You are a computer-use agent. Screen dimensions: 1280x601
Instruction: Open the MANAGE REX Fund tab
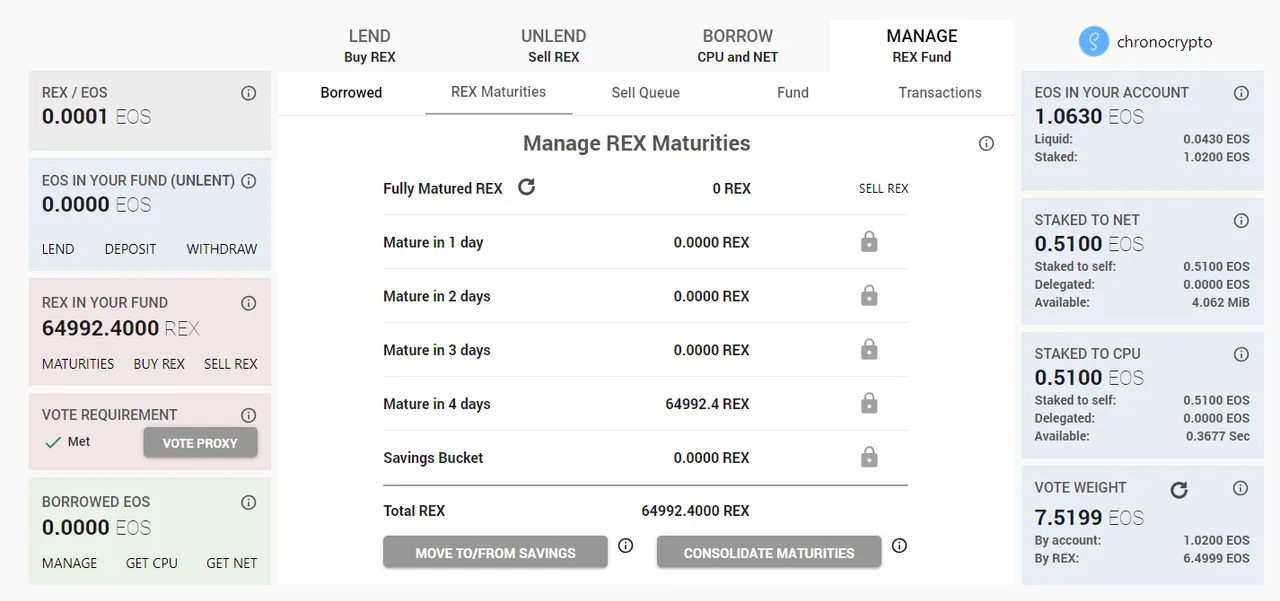click(922, 46)
